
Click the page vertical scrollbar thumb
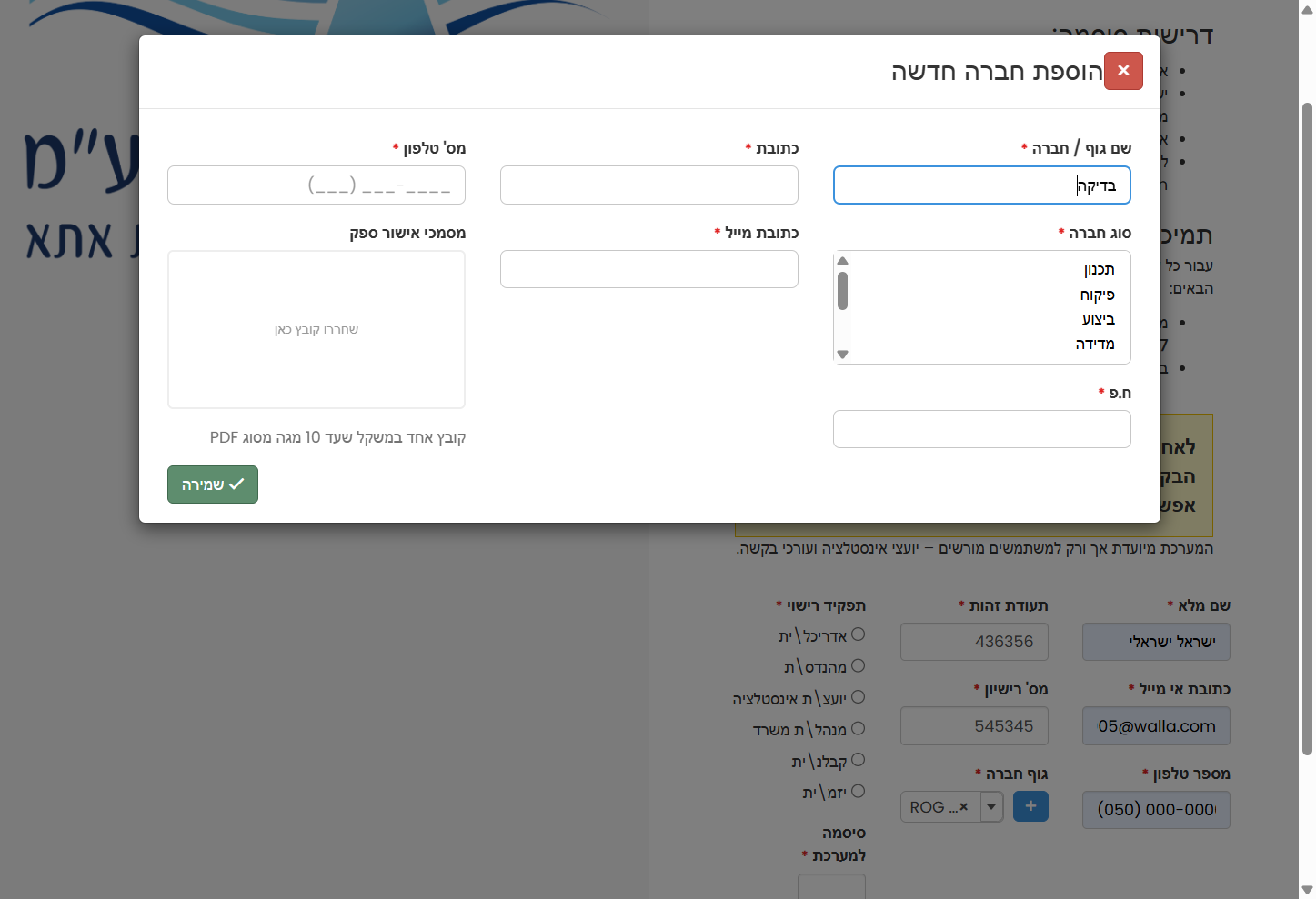(1307, 429)
